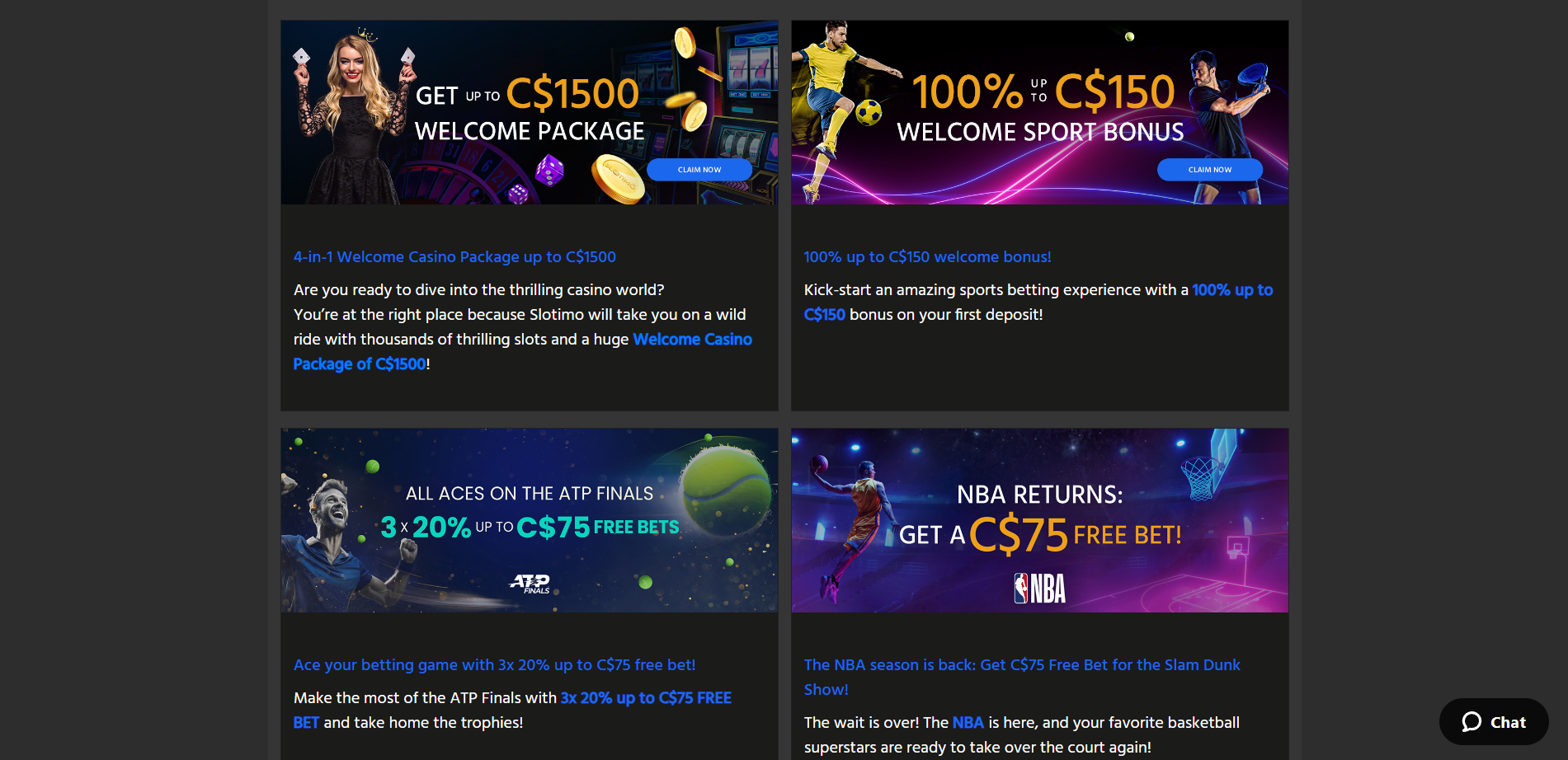The image size is (1568, 760).
Task: Open the Welcome Sport Bonus banner
Action: [1039, 112]
